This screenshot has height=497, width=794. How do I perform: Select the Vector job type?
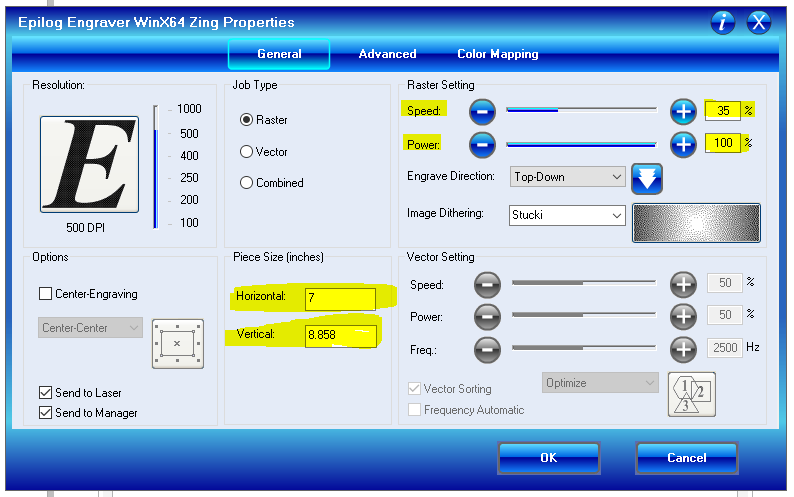[x=263, y=151]
